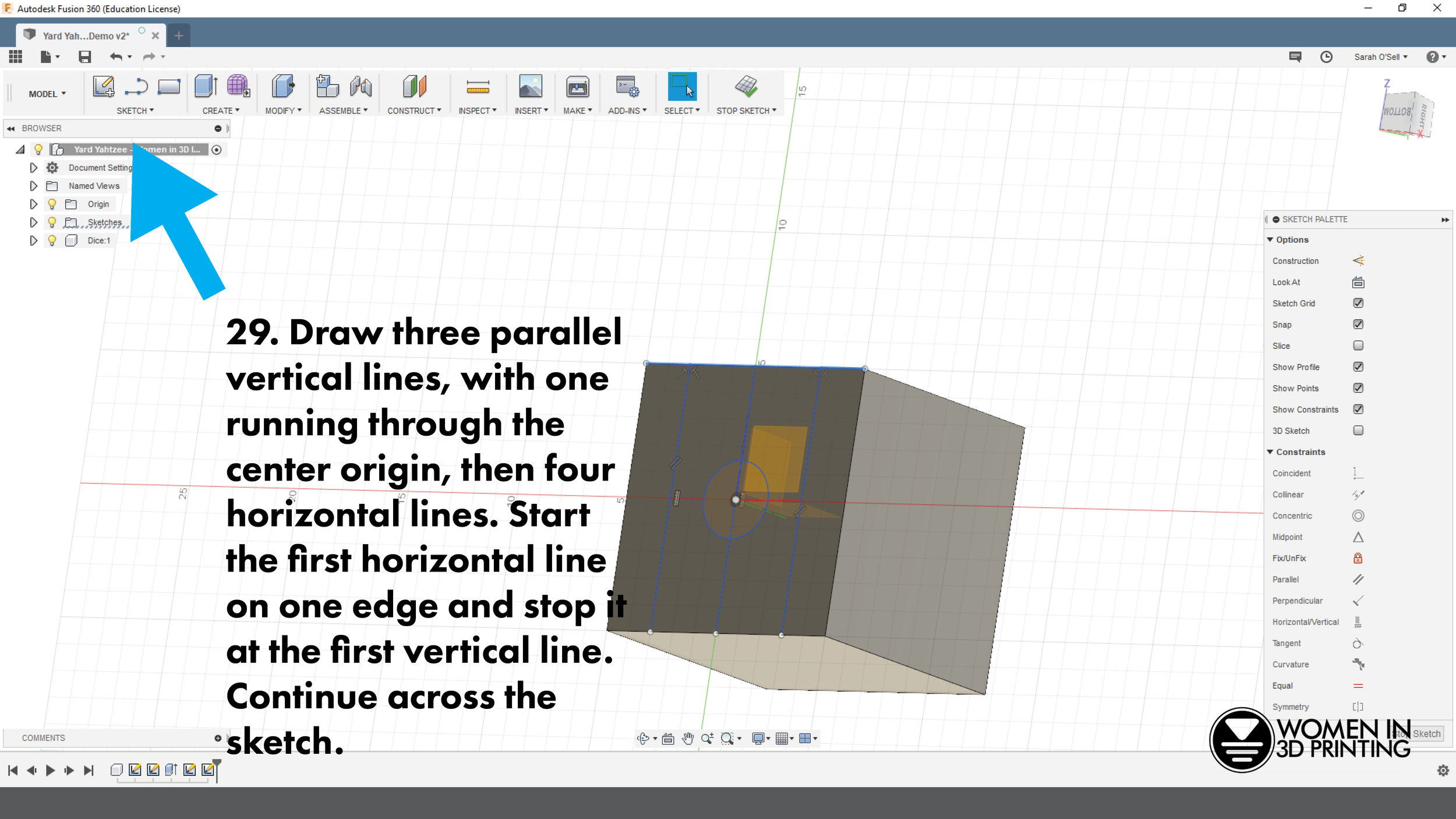Expand the Dice:1 component
Screen dimensions: 1456x819
click(x=34, y=240)
